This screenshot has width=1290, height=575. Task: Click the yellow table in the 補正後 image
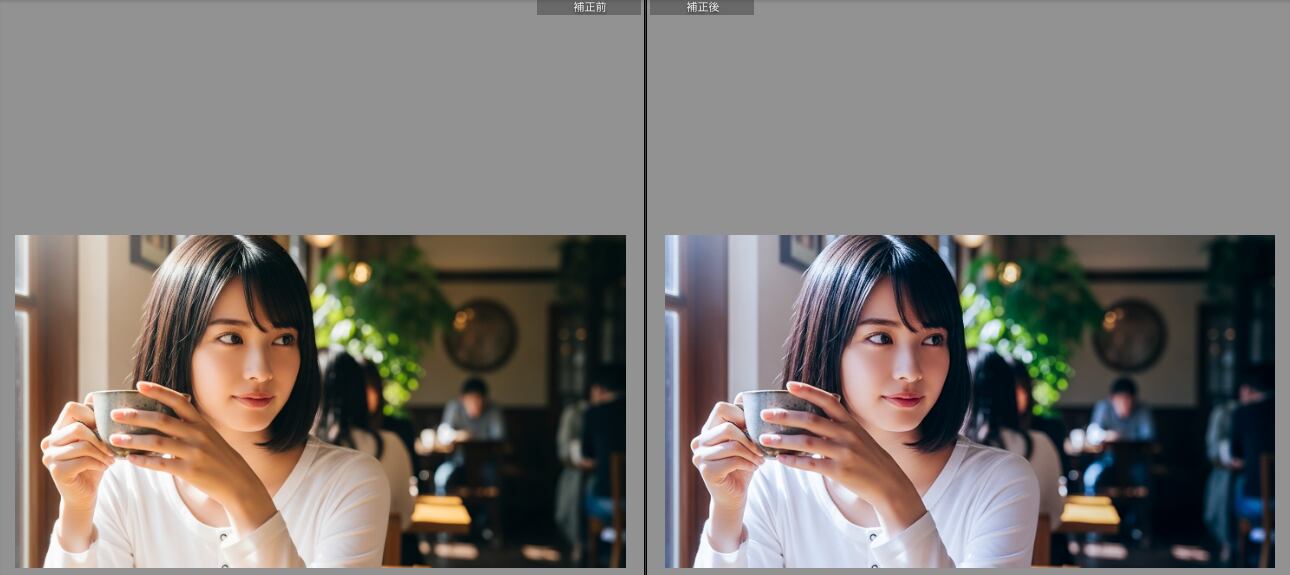click(1089, 512)
